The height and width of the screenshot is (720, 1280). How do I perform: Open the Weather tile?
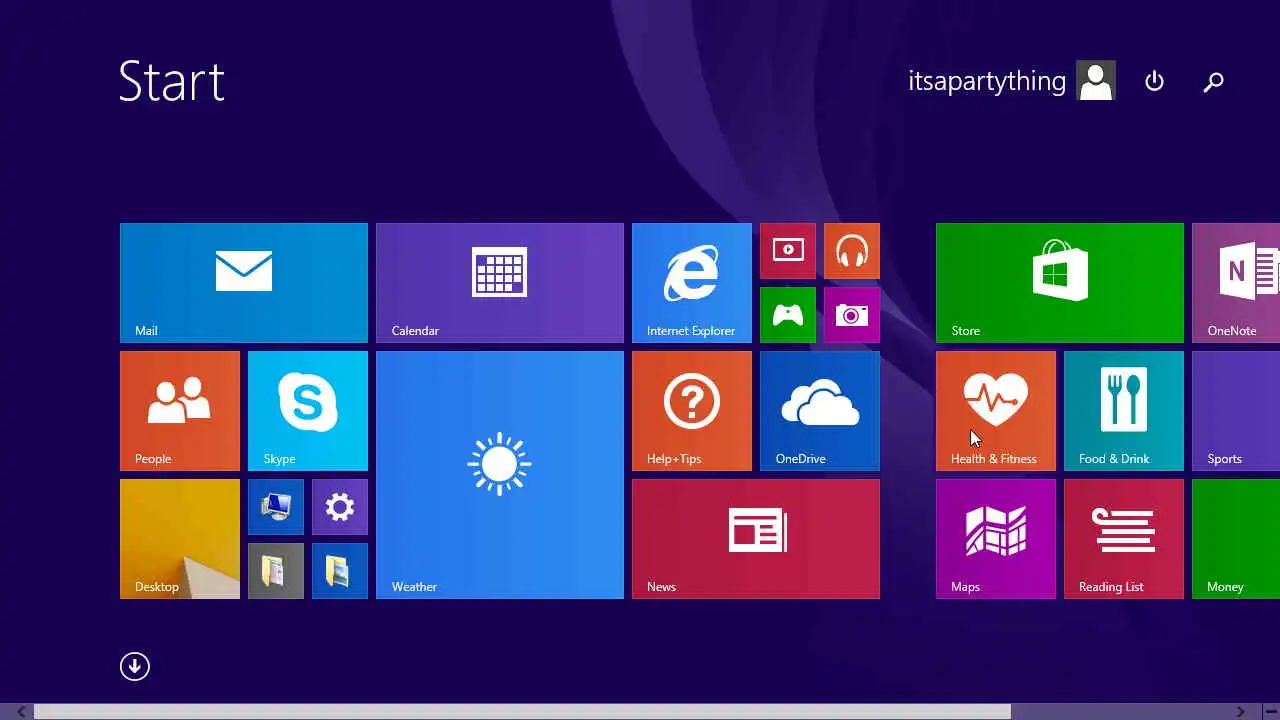click(x=500, y=475)
